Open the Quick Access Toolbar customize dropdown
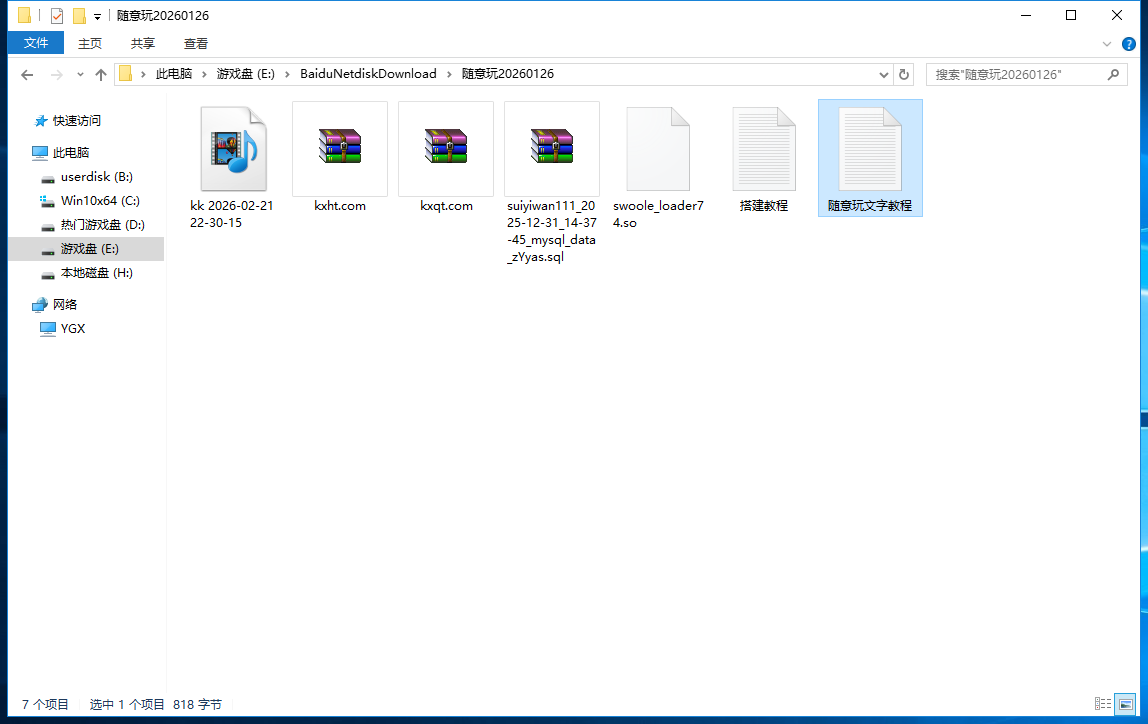 tap(97, 16)
